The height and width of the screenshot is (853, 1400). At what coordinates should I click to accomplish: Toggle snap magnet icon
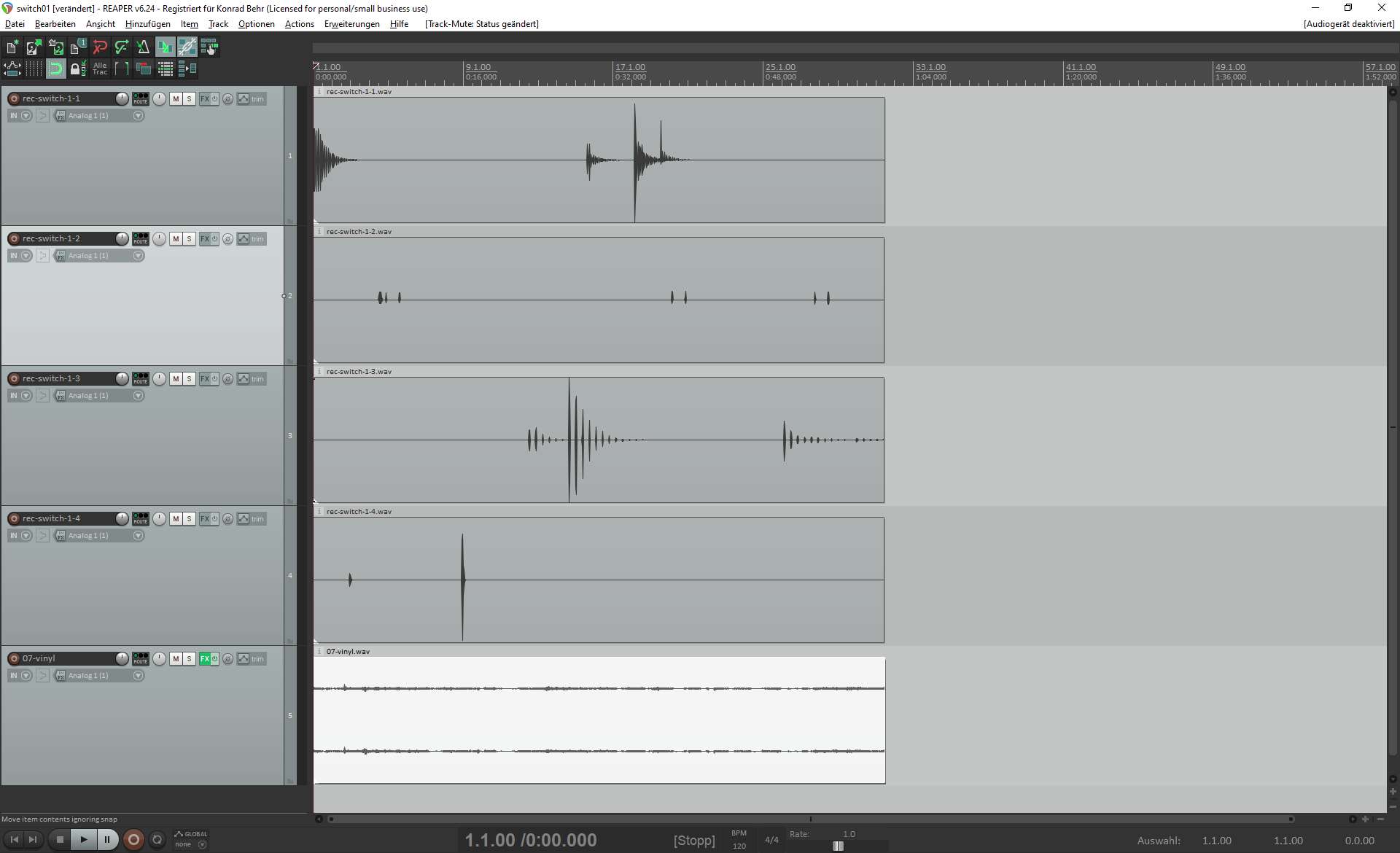coord(56,69)
